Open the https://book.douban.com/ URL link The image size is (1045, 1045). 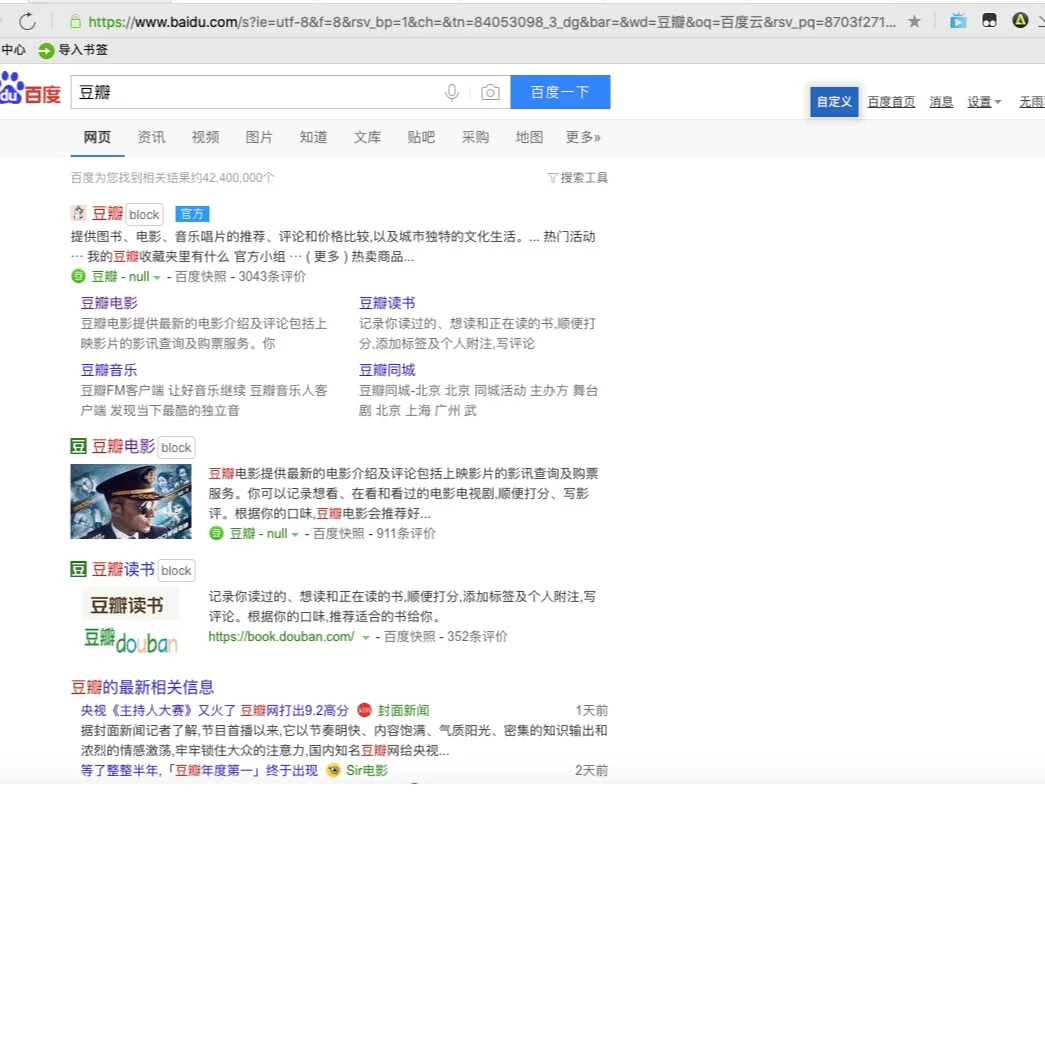[x=281, y=636]
